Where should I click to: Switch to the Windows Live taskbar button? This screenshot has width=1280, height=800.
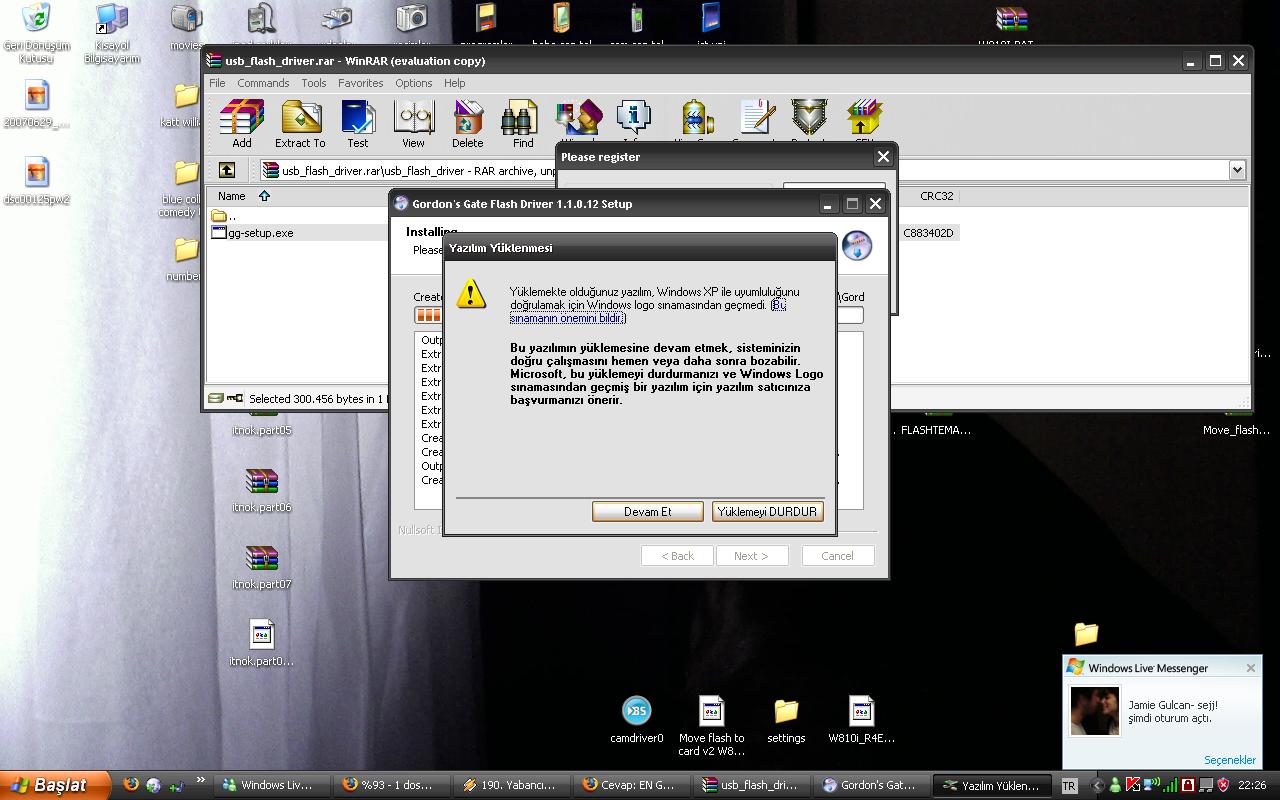270,785
